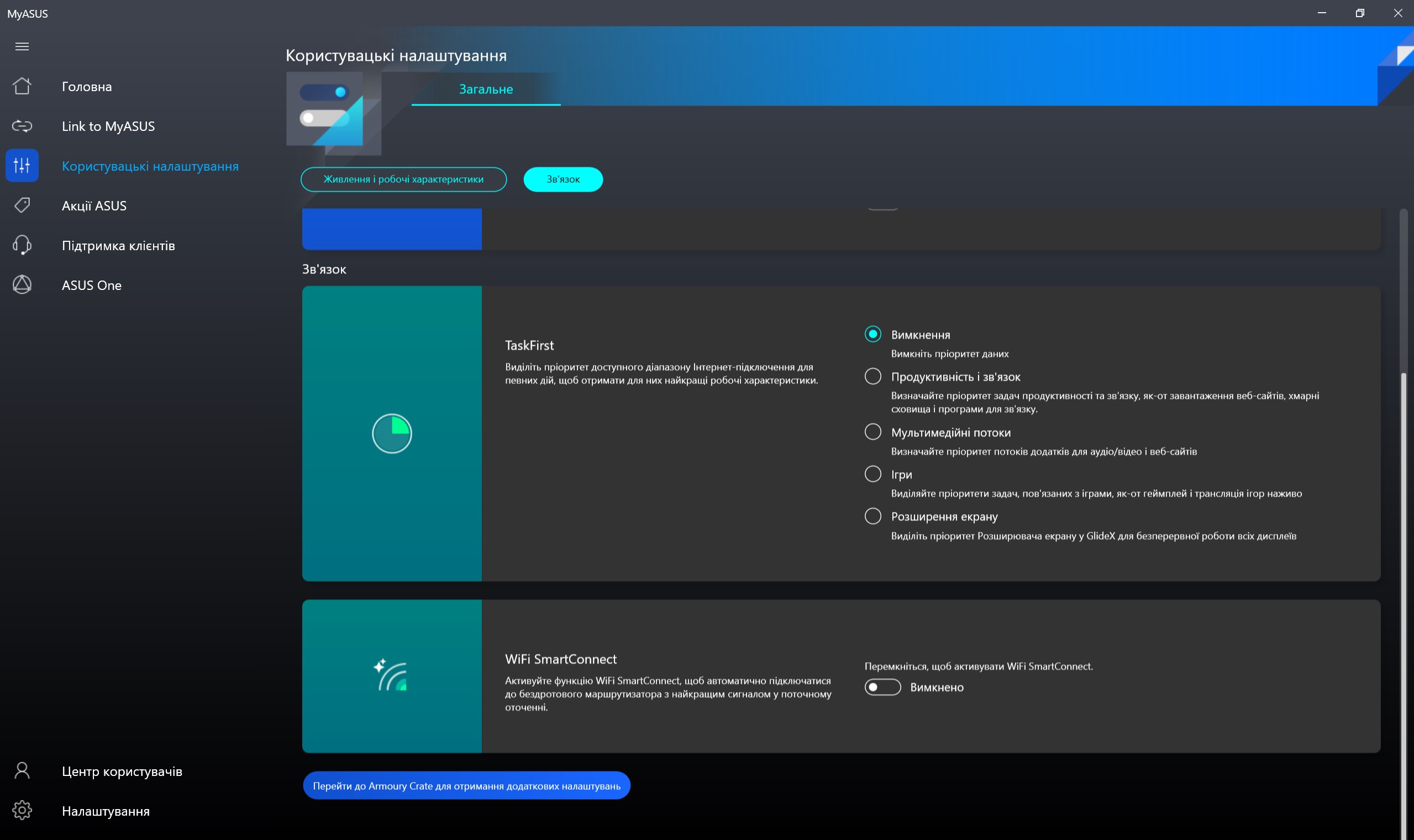Select the Вимкнення radio option

coord(872,335)
